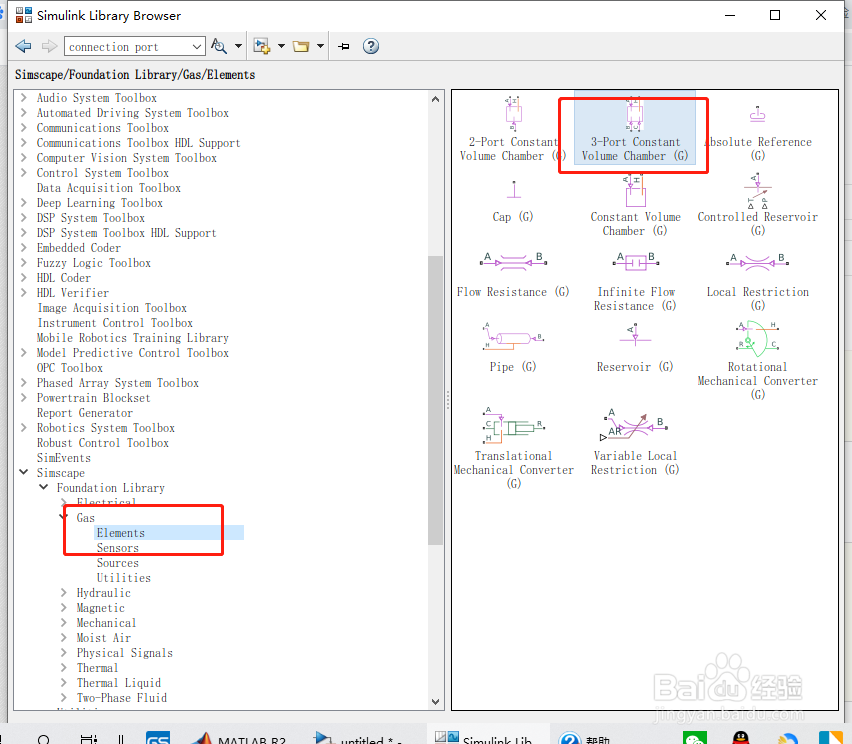Select SimEvents in the library tree
The image size is (852, 744).
click(x=64, y=458)
